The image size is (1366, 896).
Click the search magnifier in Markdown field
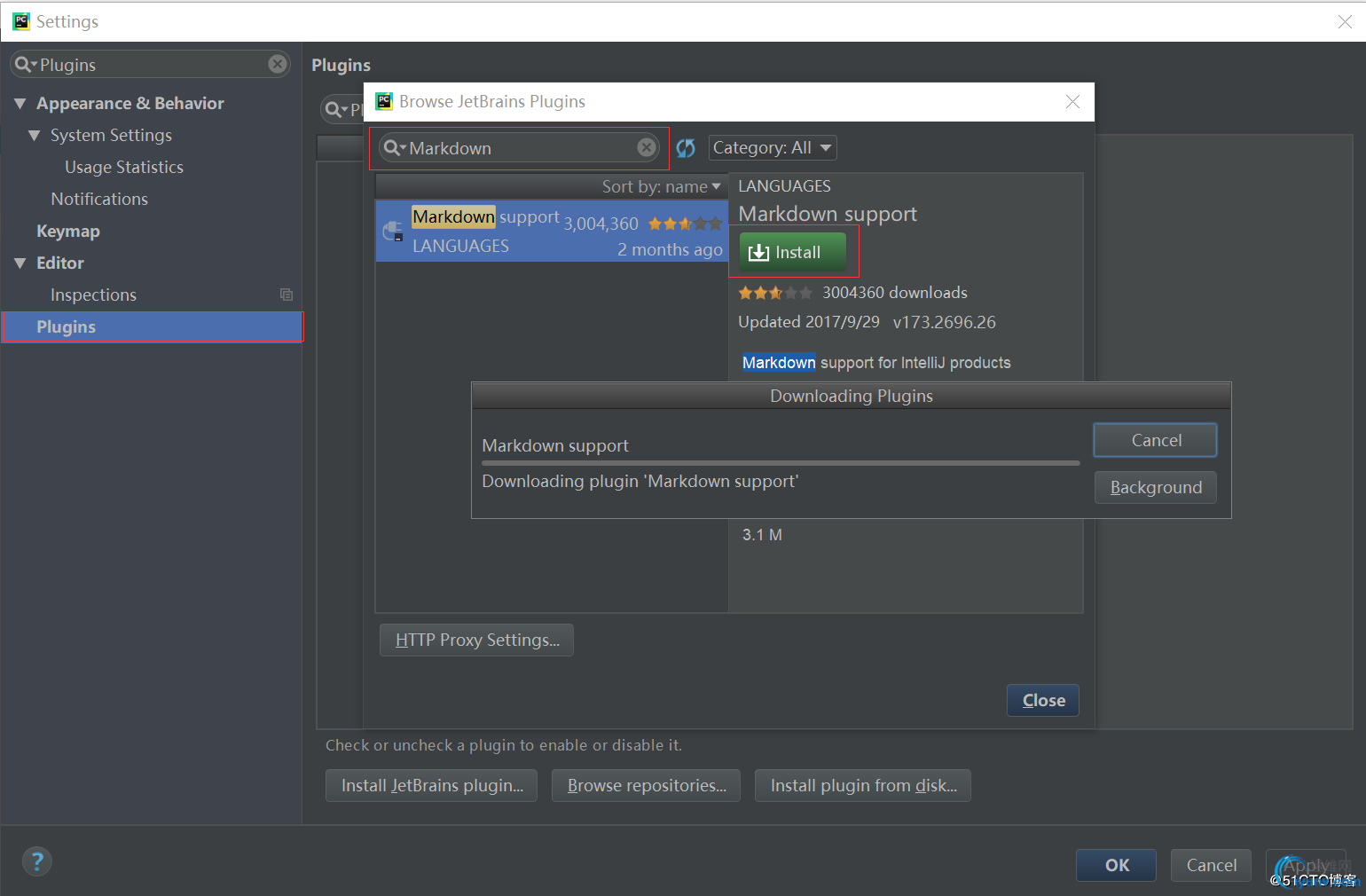point(394,148)
